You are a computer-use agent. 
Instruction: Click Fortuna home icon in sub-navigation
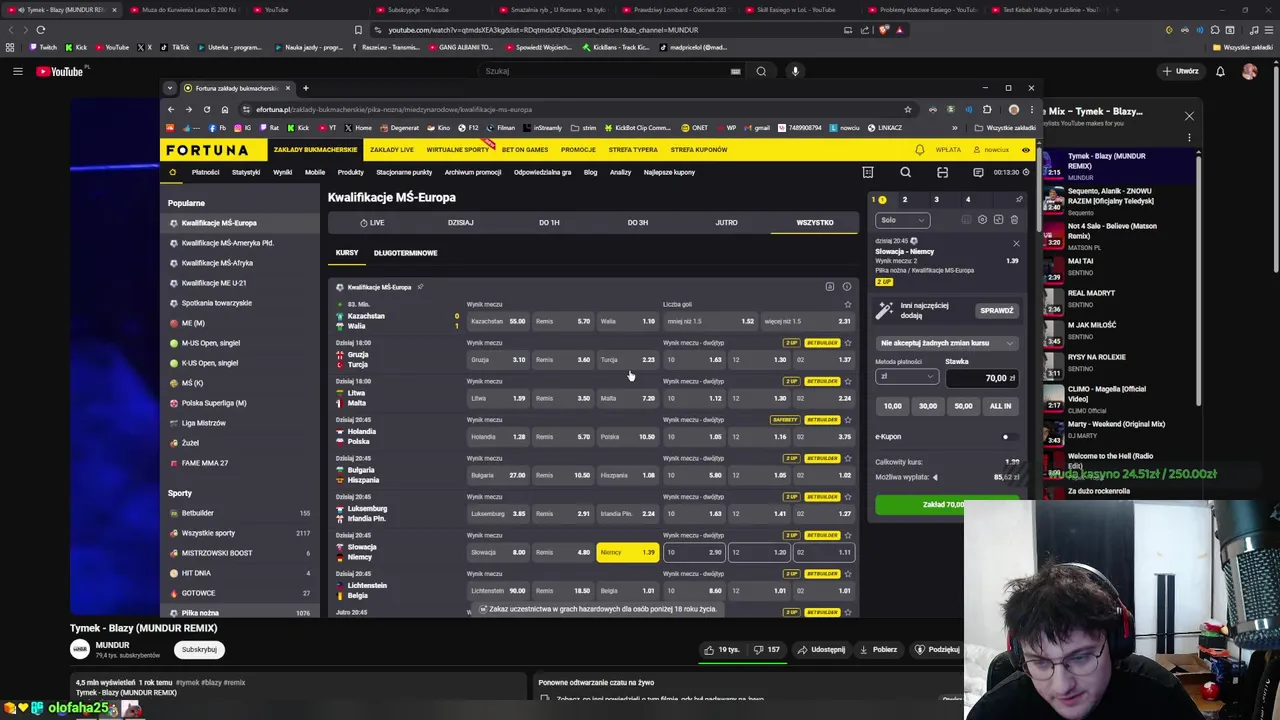pos(172,172)
